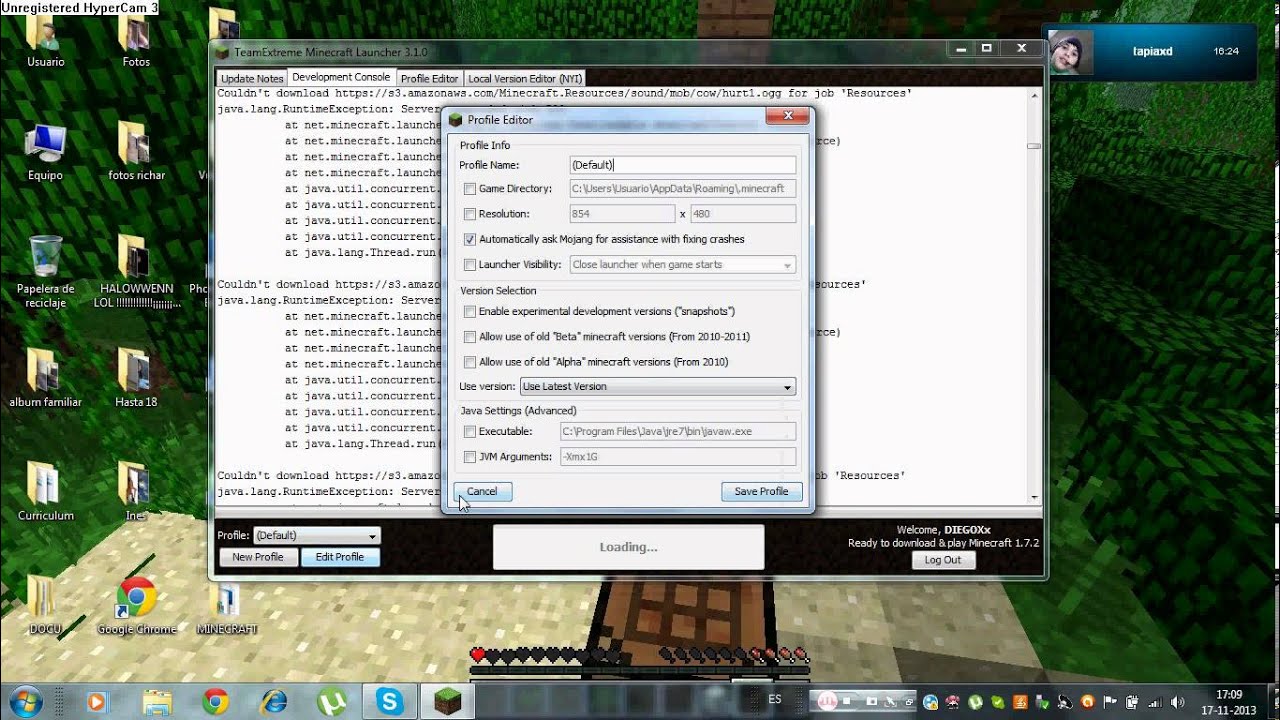Open Windows Media Player from taskbar
This screenshot has height=720, width=1280.
click(97, 701)
